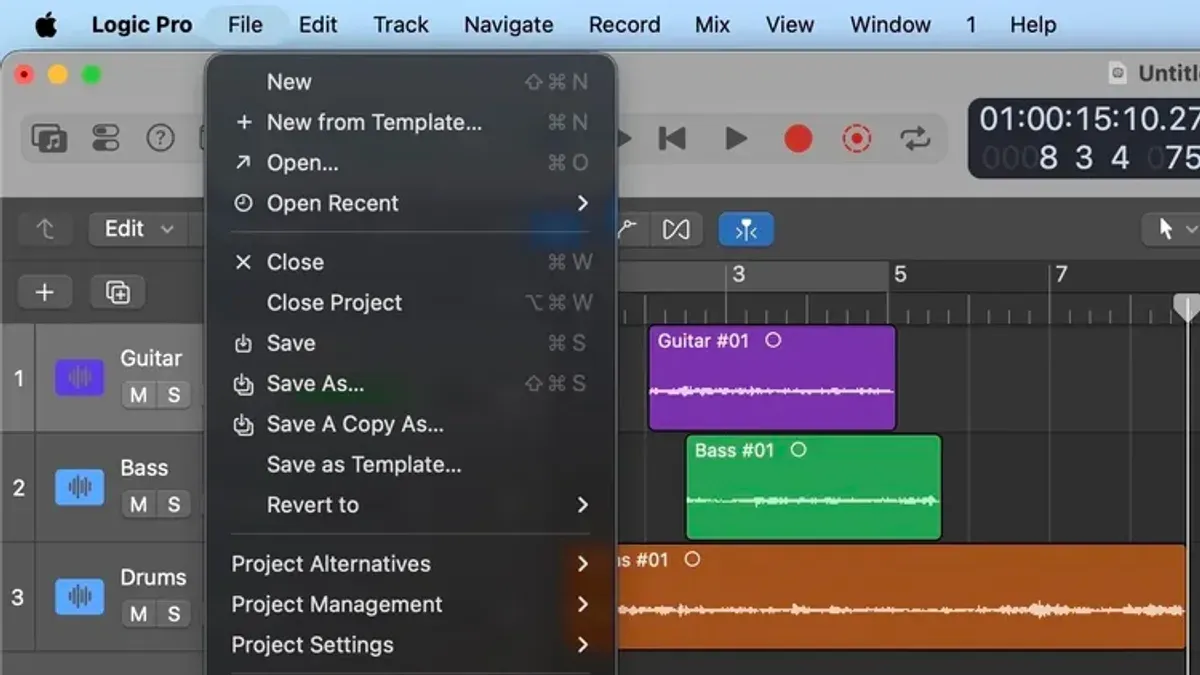Mute the Bass track

point(138,504)
